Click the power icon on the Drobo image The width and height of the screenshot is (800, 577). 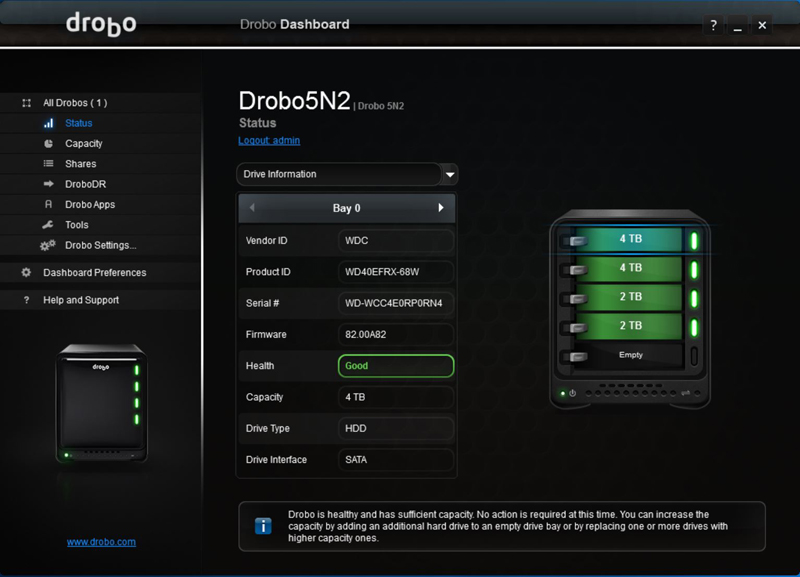[572, 393]
